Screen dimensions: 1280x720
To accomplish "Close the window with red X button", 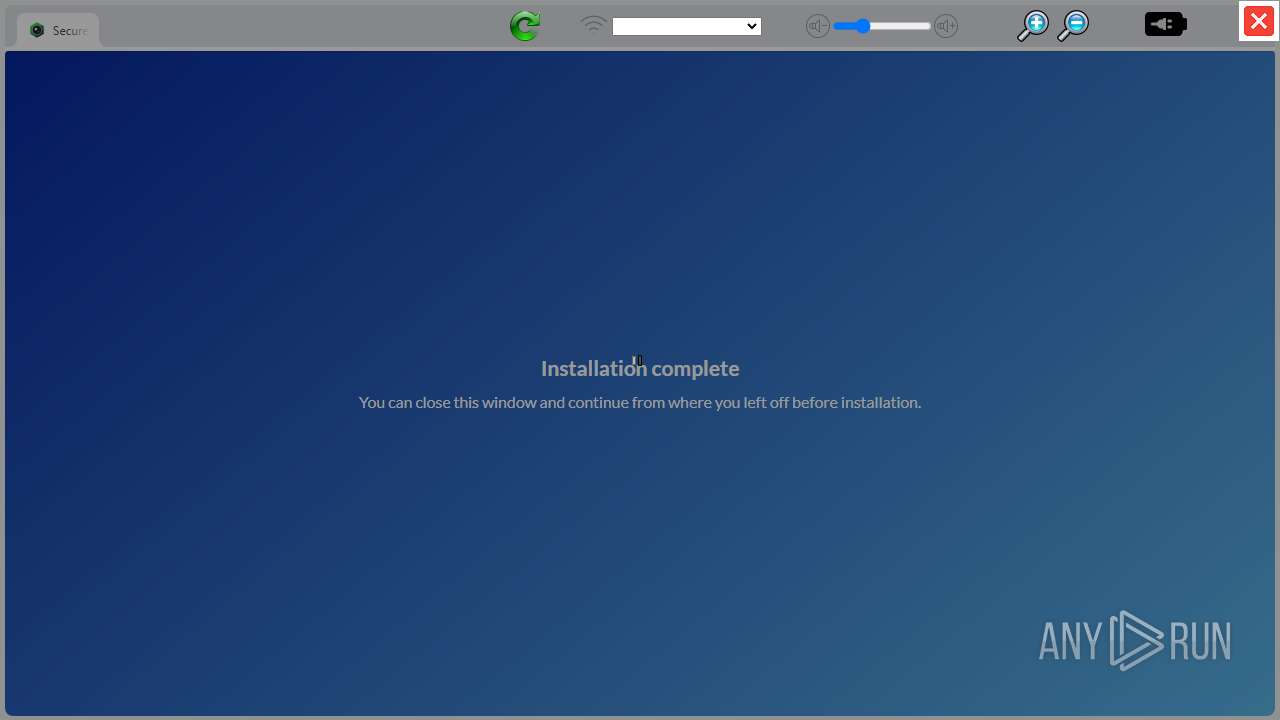I will pos(1259,21).
